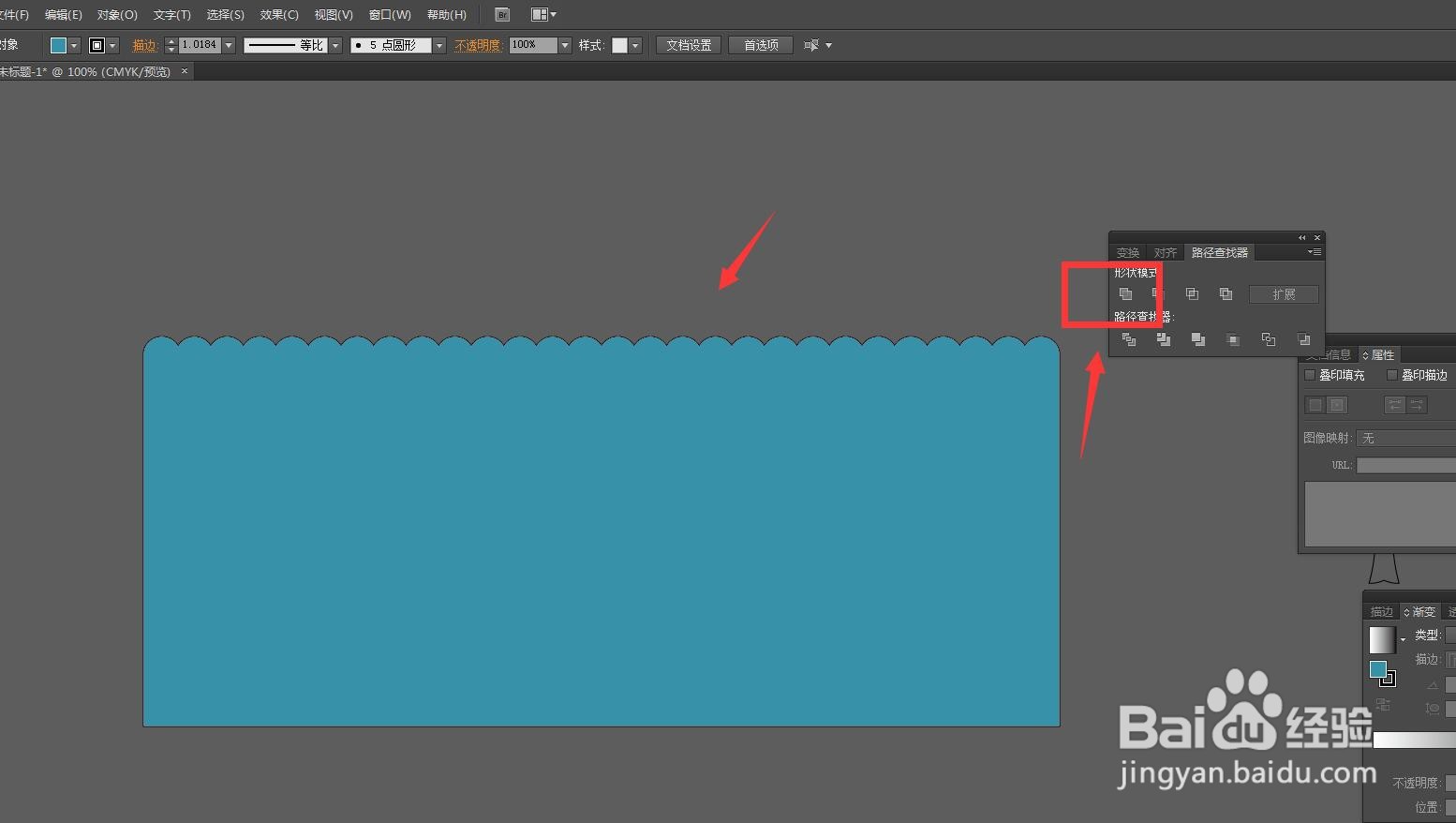Screen dimensions: 1456x823
Task: Click the reverse gradient icon in Gradient panel
Action: pyautogui.click(x=1383, y=704)
